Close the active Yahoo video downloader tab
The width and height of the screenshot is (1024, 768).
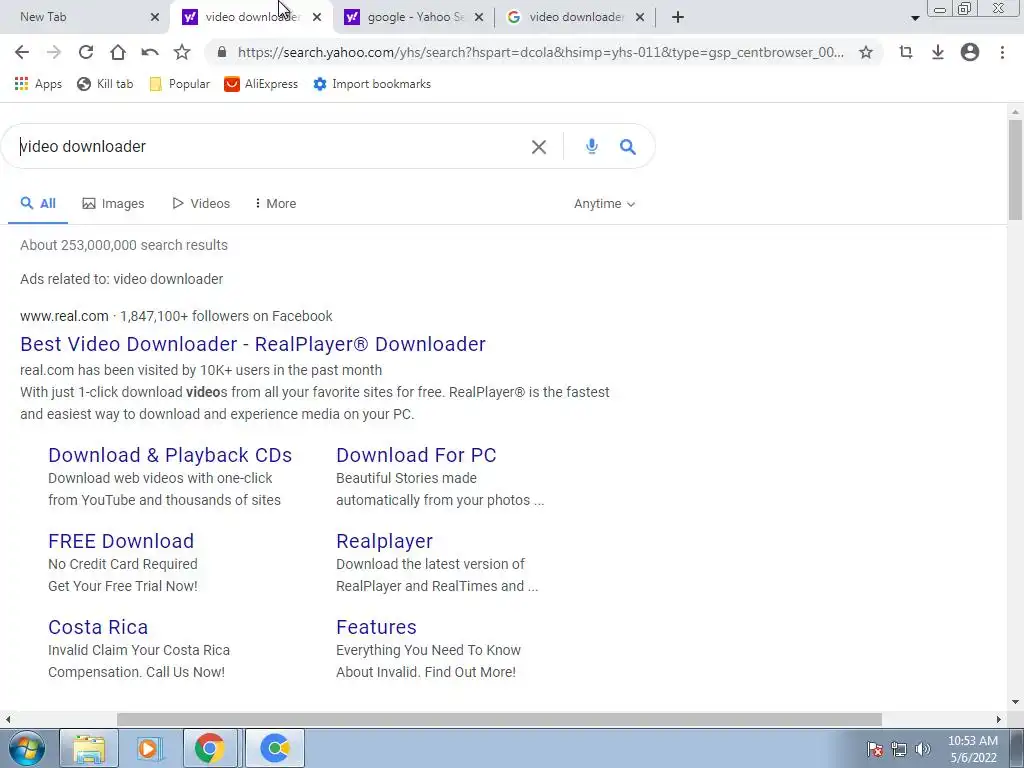click(317, 17)
